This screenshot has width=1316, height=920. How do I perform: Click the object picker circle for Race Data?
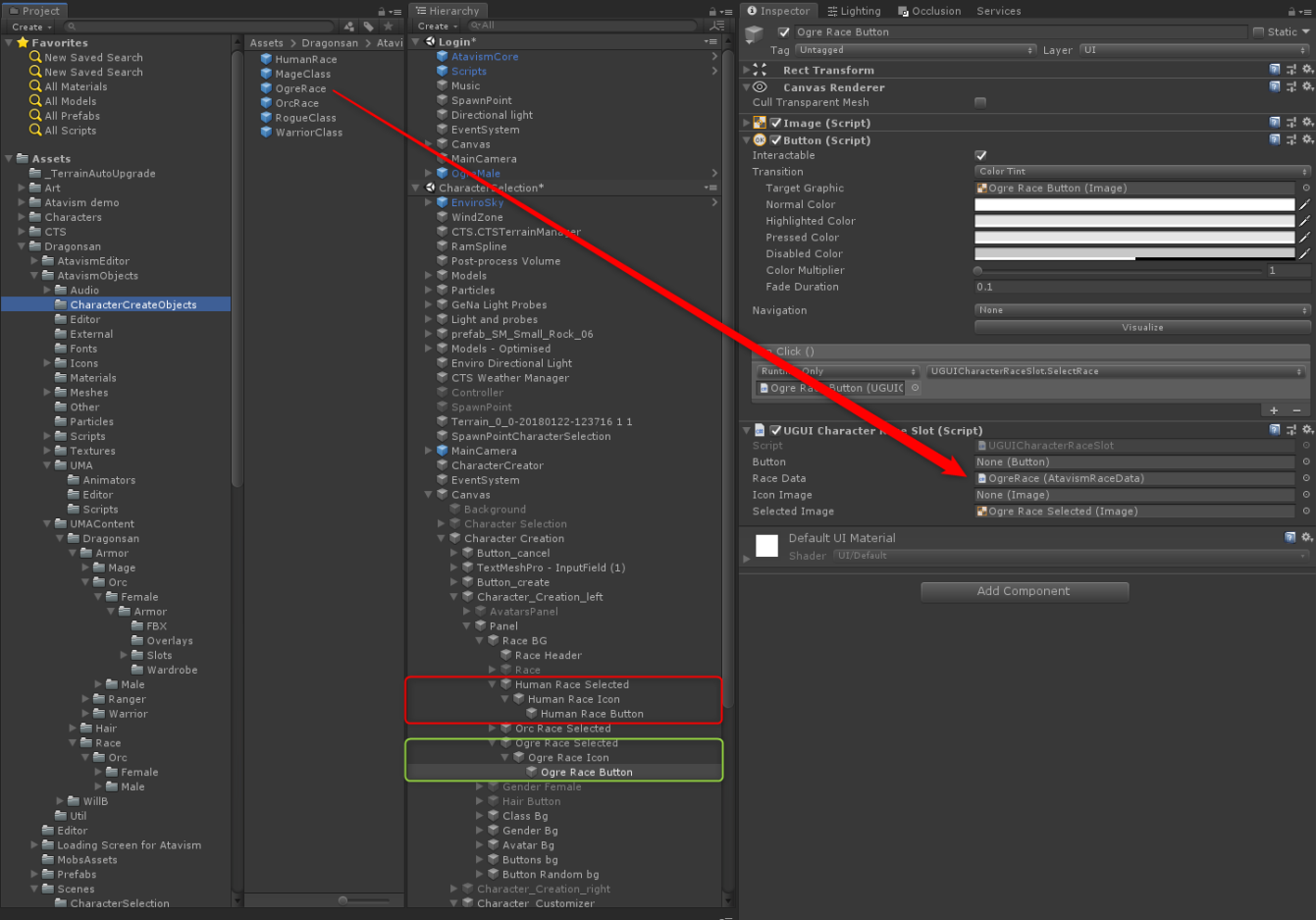click(1305, 478)
